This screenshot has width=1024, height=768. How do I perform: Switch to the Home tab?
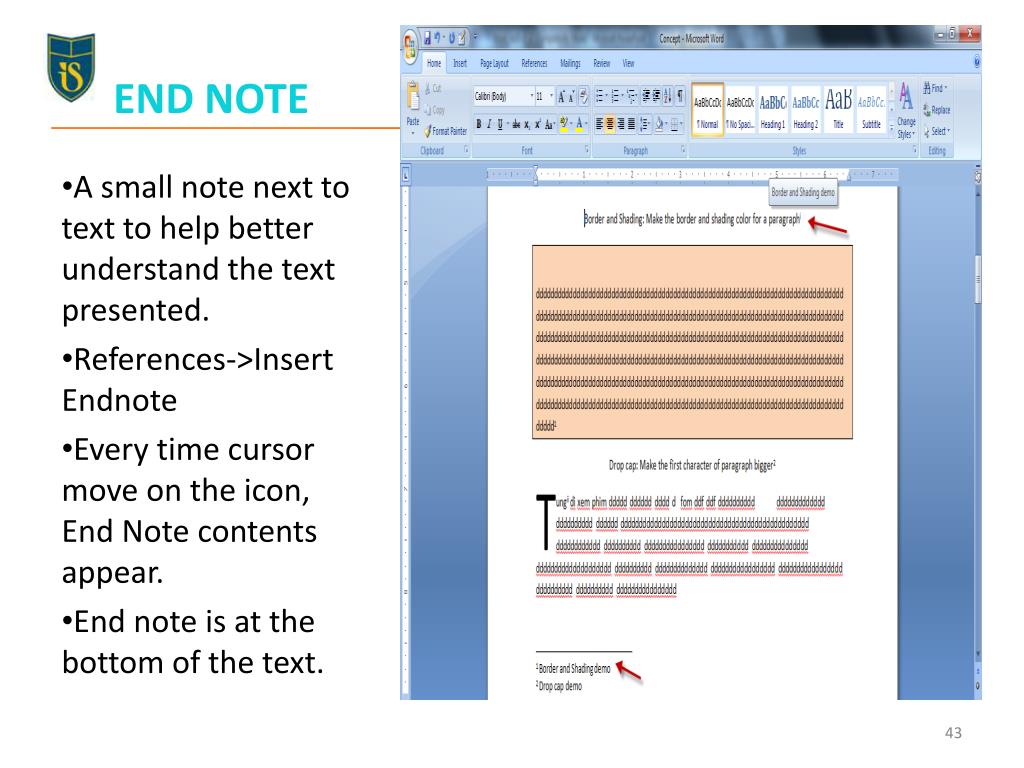point(434,63)
